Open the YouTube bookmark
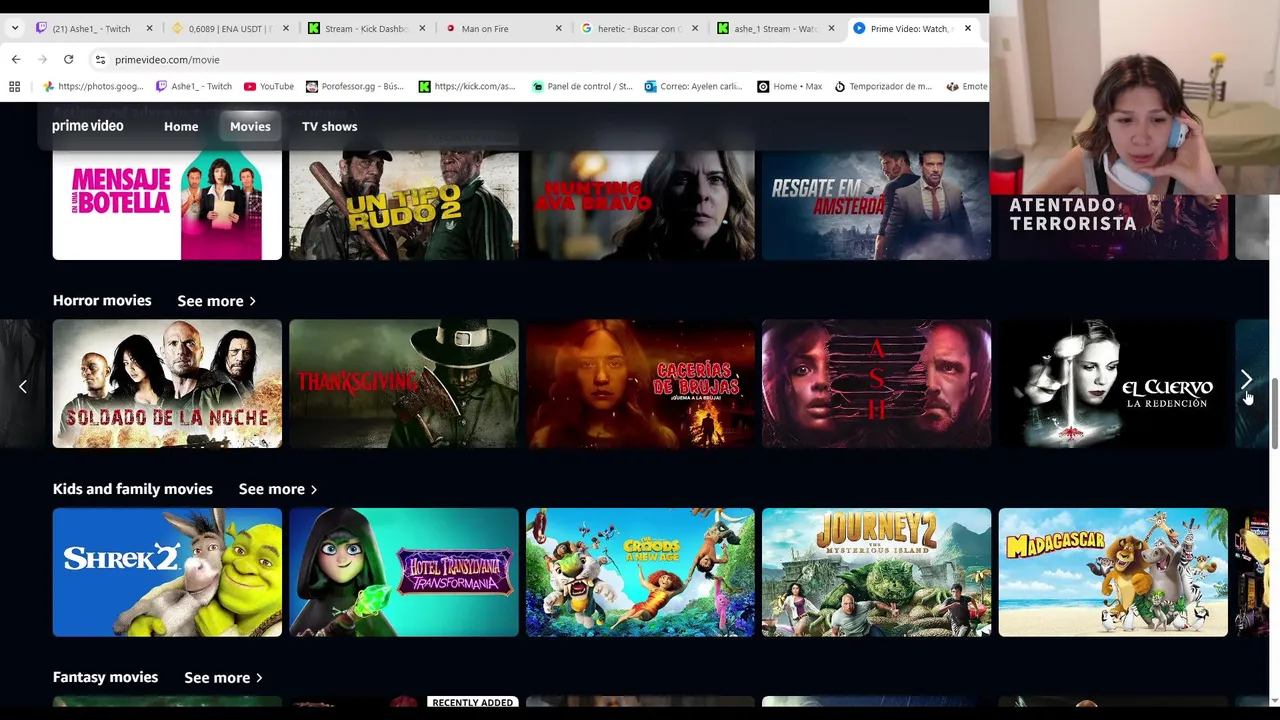The image size is (1280, 720). click(269, 86)
